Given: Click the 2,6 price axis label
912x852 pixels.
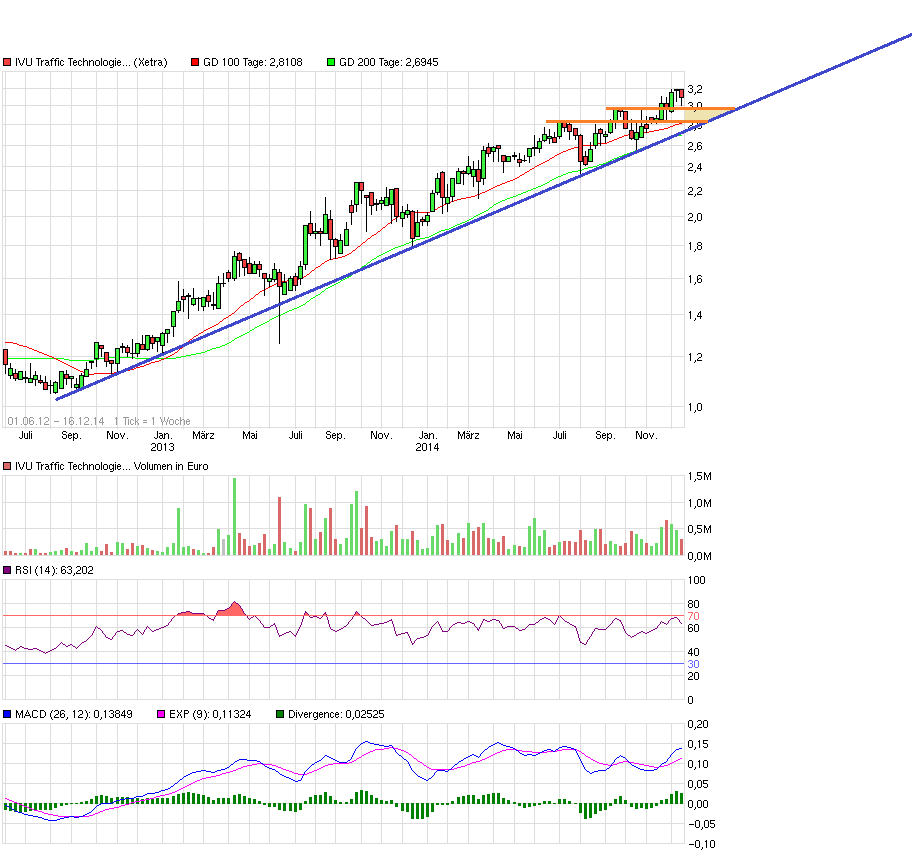Looking at the screenshot, I should point(695,146).
